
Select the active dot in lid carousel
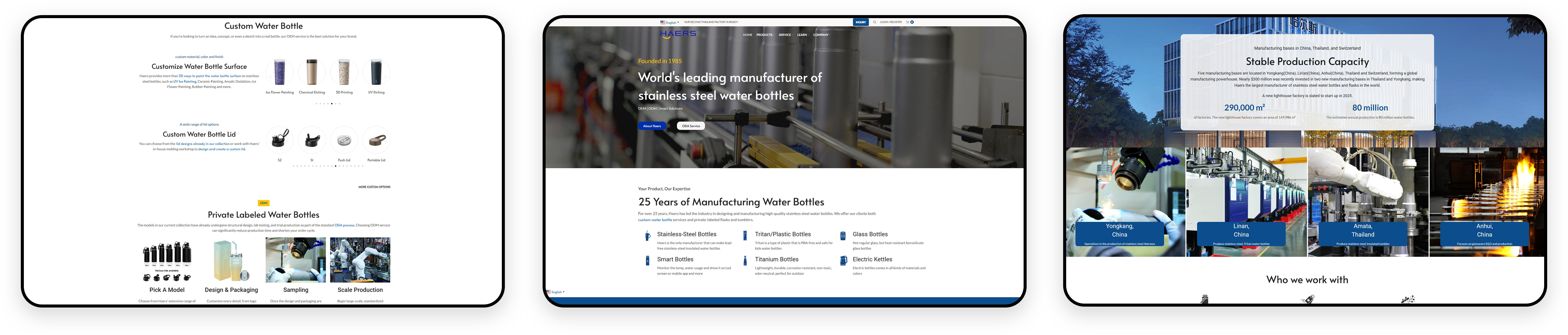pyautogui.click(x=335, y=166)
